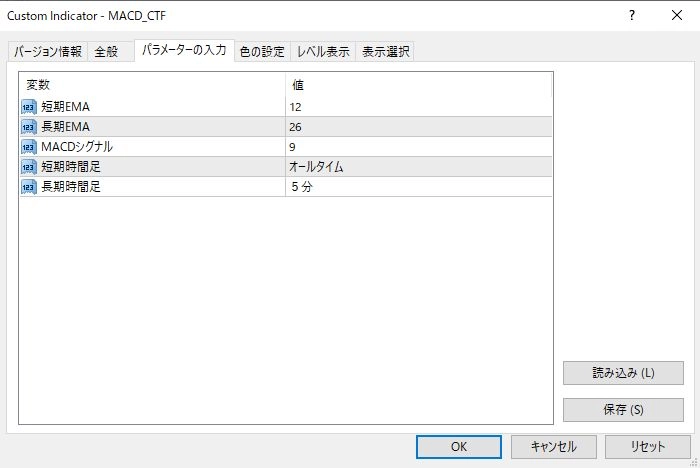Click the 読み込み (L) button
Viewport: 700px width, 468px height.
click(623, 373)
